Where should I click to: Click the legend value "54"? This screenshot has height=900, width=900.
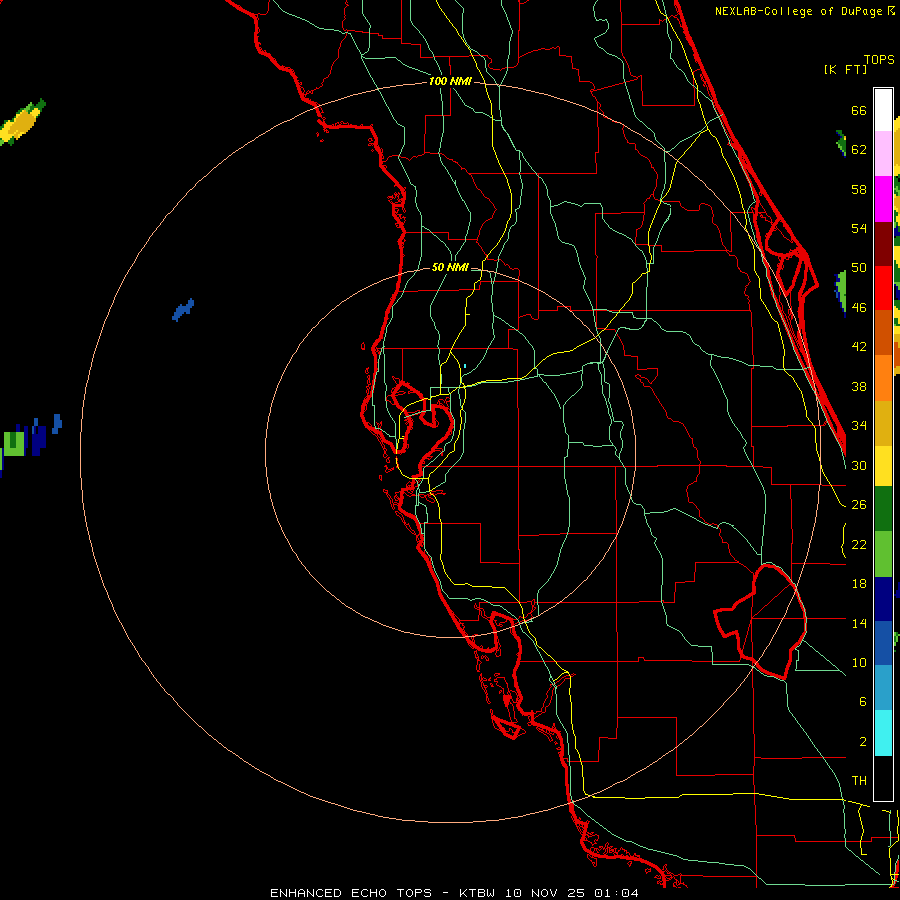click(859, 228)
